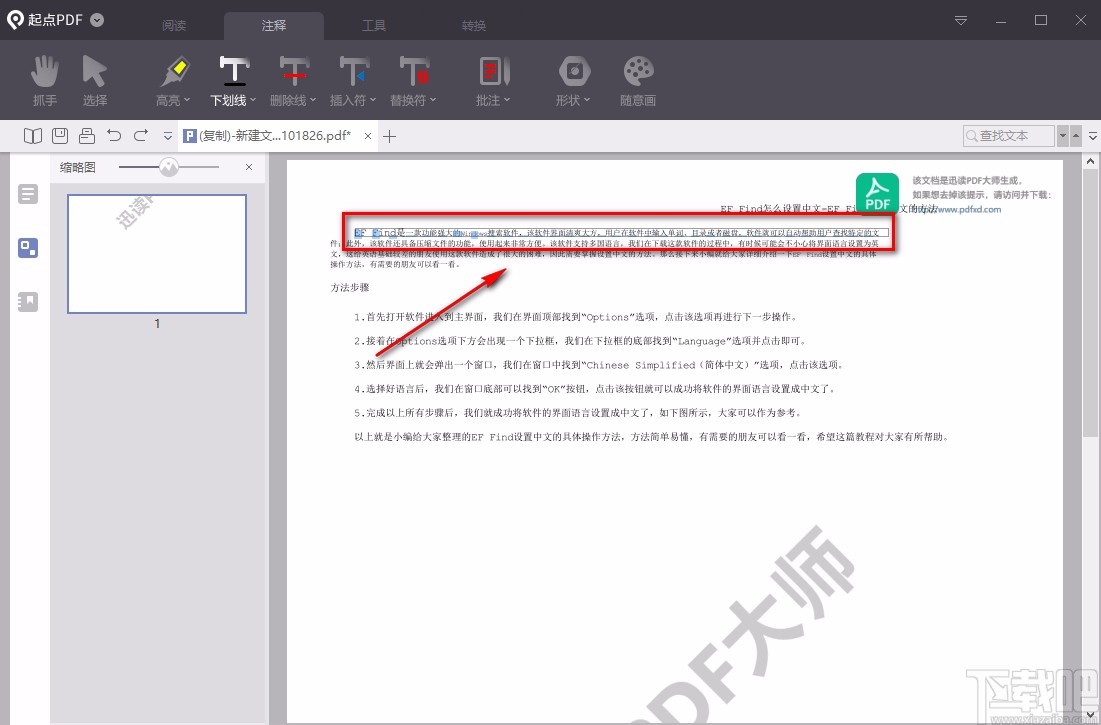
Task: Open the Comment note (批注) tool
Action: coord(494,72)
